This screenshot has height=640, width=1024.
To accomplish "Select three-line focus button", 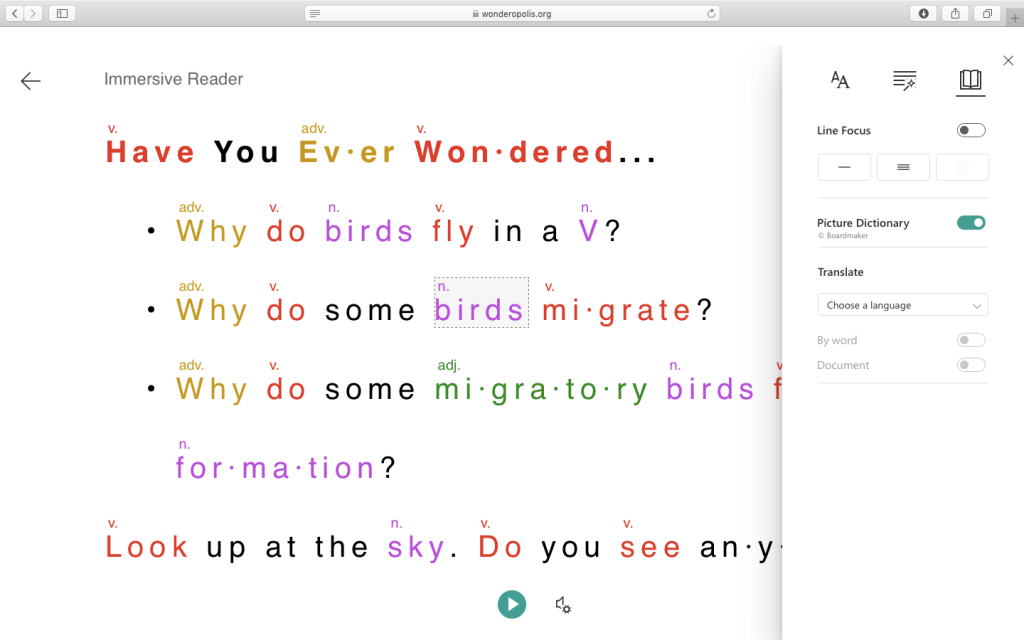I will 903,167.
